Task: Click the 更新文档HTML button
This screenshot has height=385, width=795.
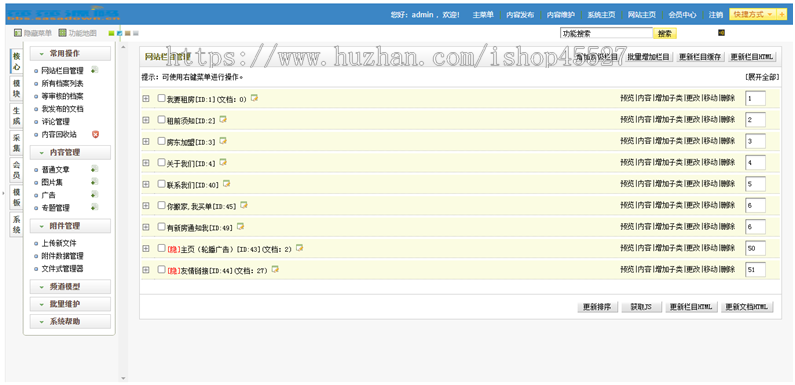Action: [747, 307]
